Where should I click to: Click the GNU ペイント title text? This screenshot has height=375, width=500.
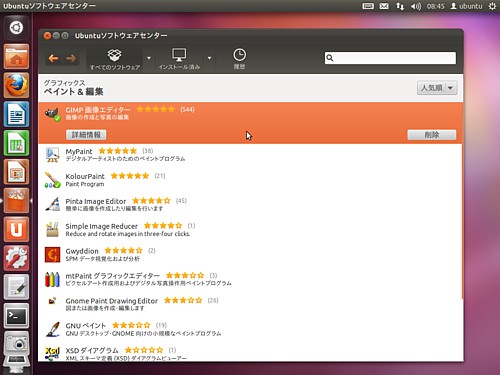coord(86,326)
